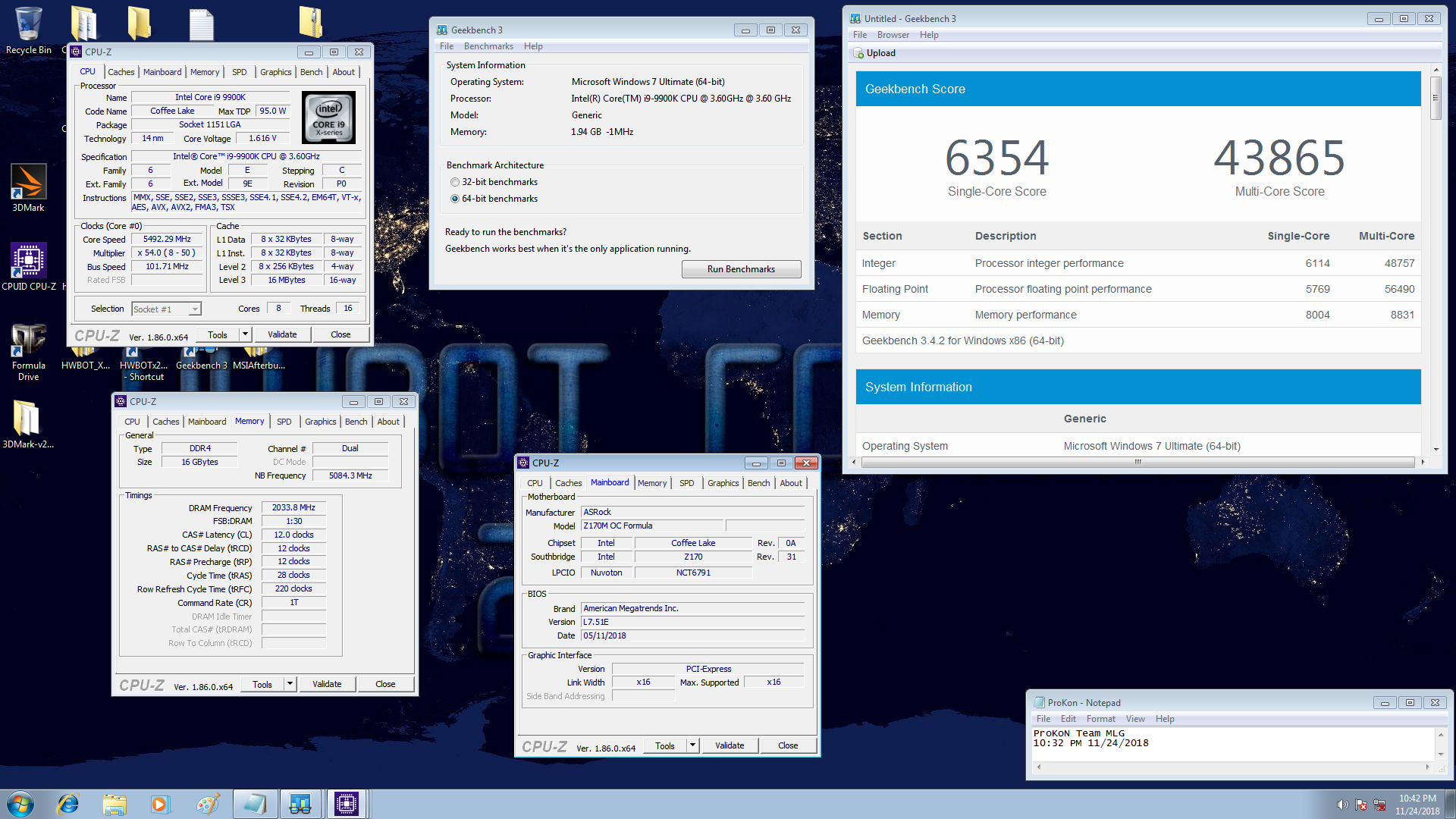Launch Internet Explorer from taskbar
This screenshot has width=1456, height=819.
(x=68, y=804)
